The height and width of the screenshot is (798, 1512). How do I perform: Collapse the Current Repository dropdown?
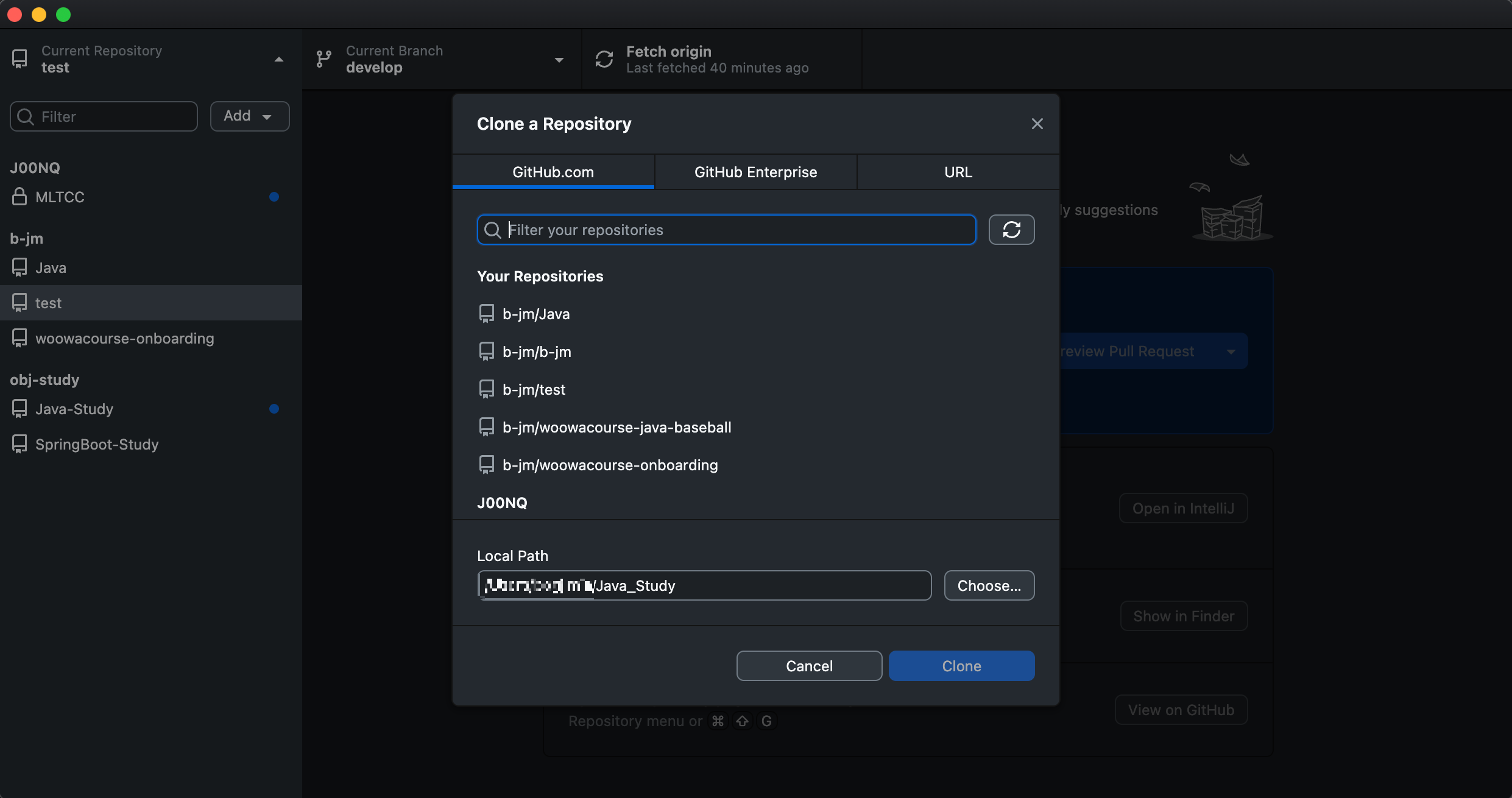point(278,59)
